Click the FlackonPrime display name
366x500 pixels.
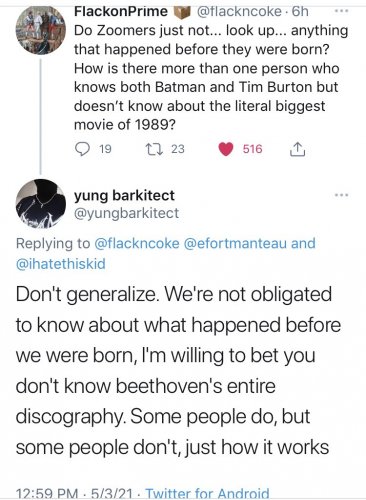coord(121,11)
